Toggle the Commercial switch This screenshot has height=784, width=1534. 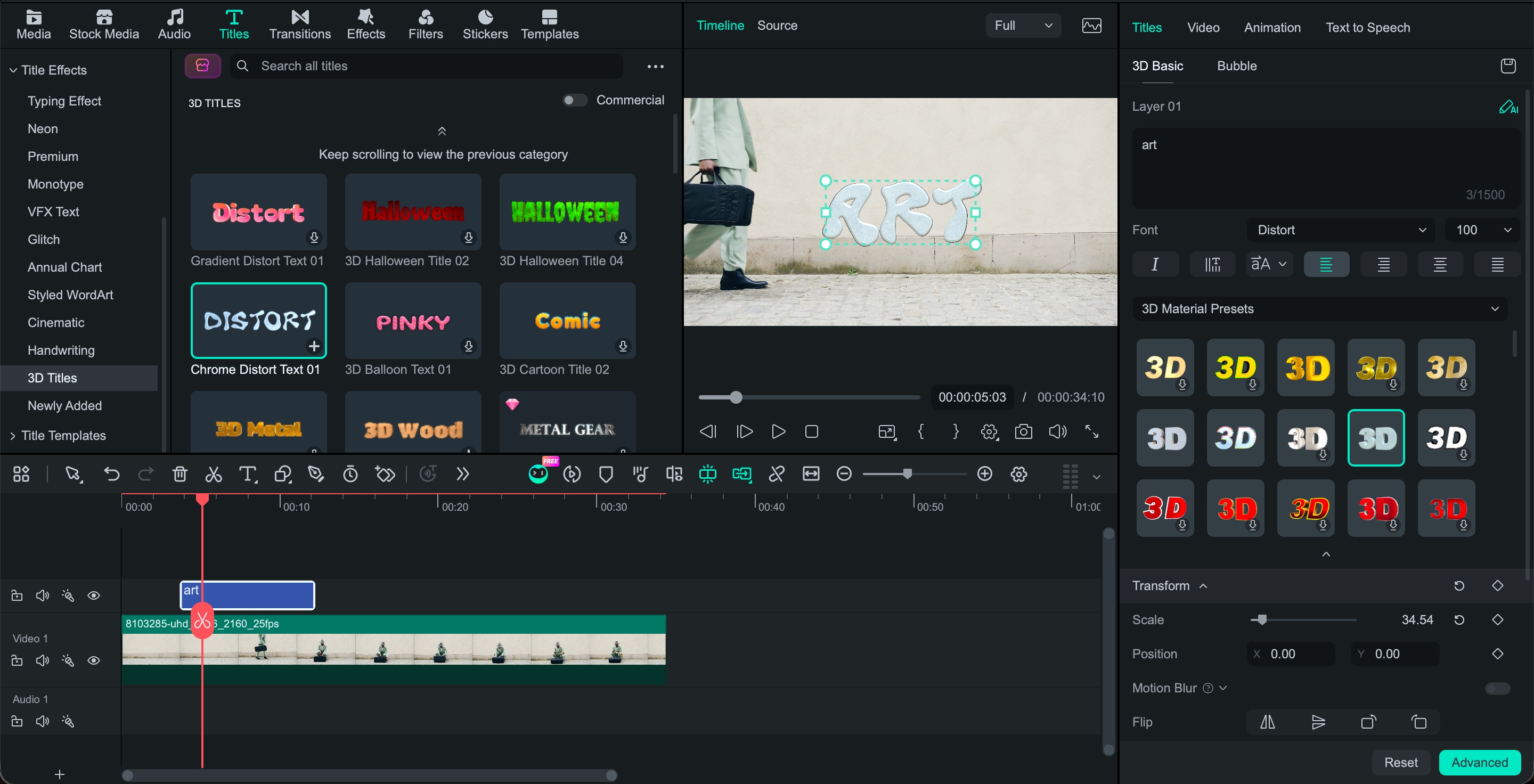click(x=575, y=100)
